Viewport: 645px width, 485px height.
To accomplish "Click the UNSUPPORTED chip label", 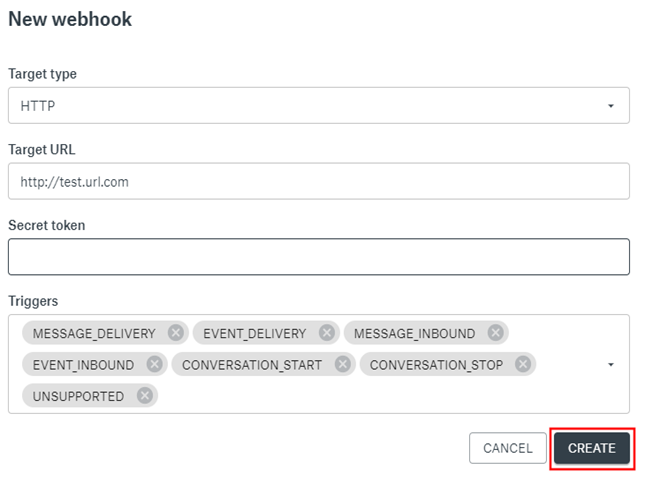I will click(x=78, y=397).
